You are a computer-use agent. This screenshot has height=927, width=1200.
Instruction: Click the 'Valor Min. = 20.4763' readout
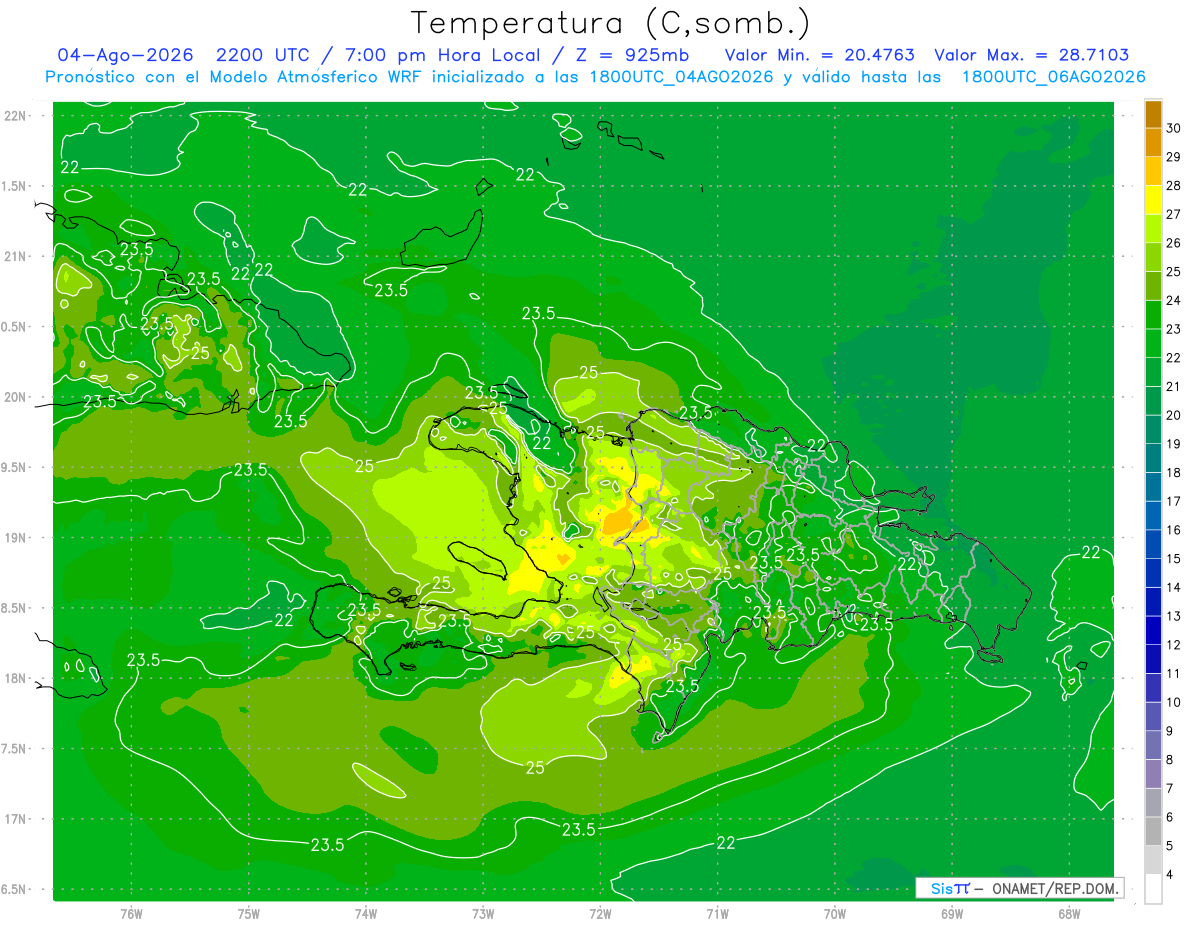(x=819, y=55)
